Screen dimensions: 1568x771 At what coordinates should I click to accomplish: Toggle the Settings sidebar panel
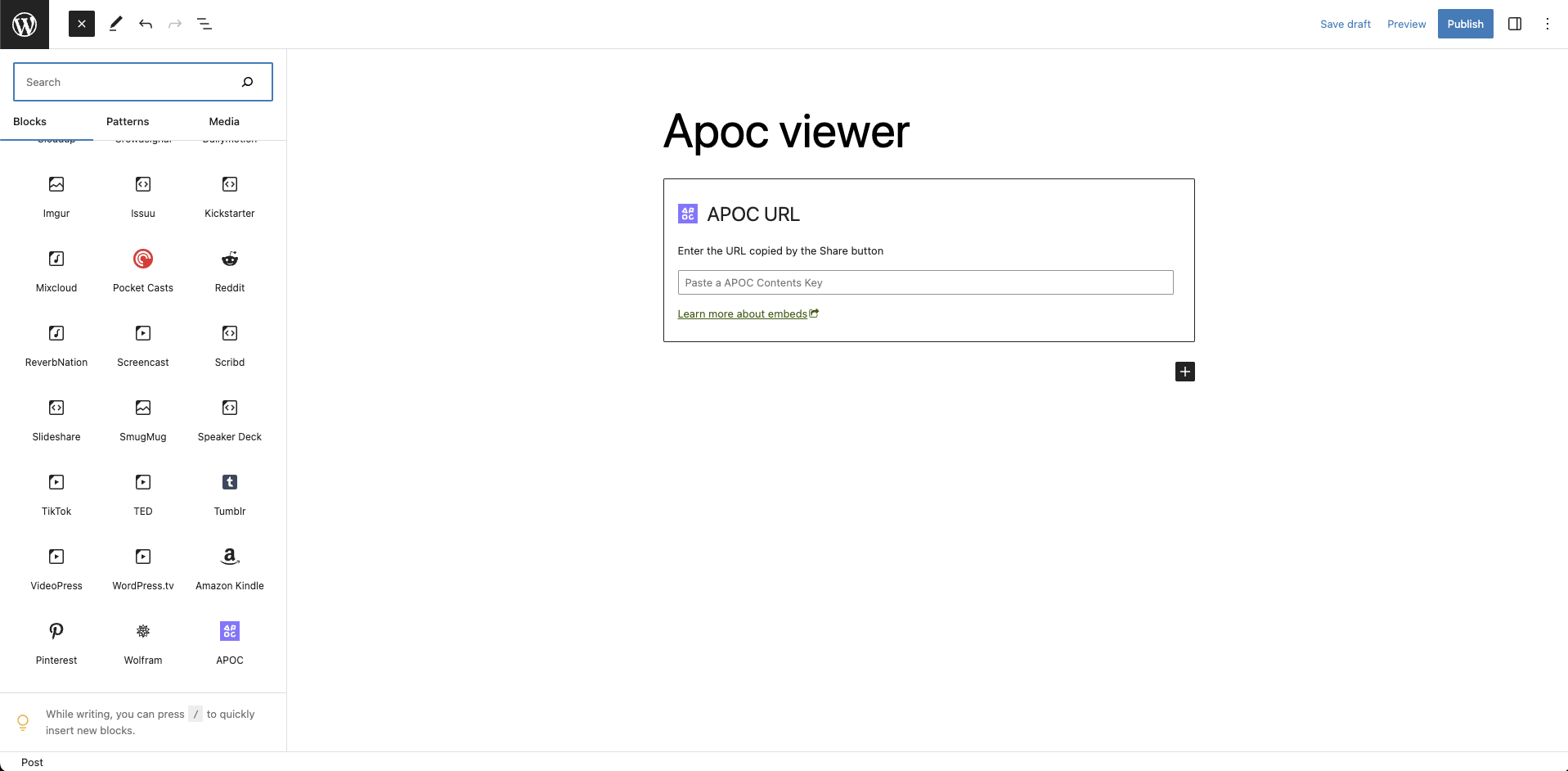[x=1514, y=25]
